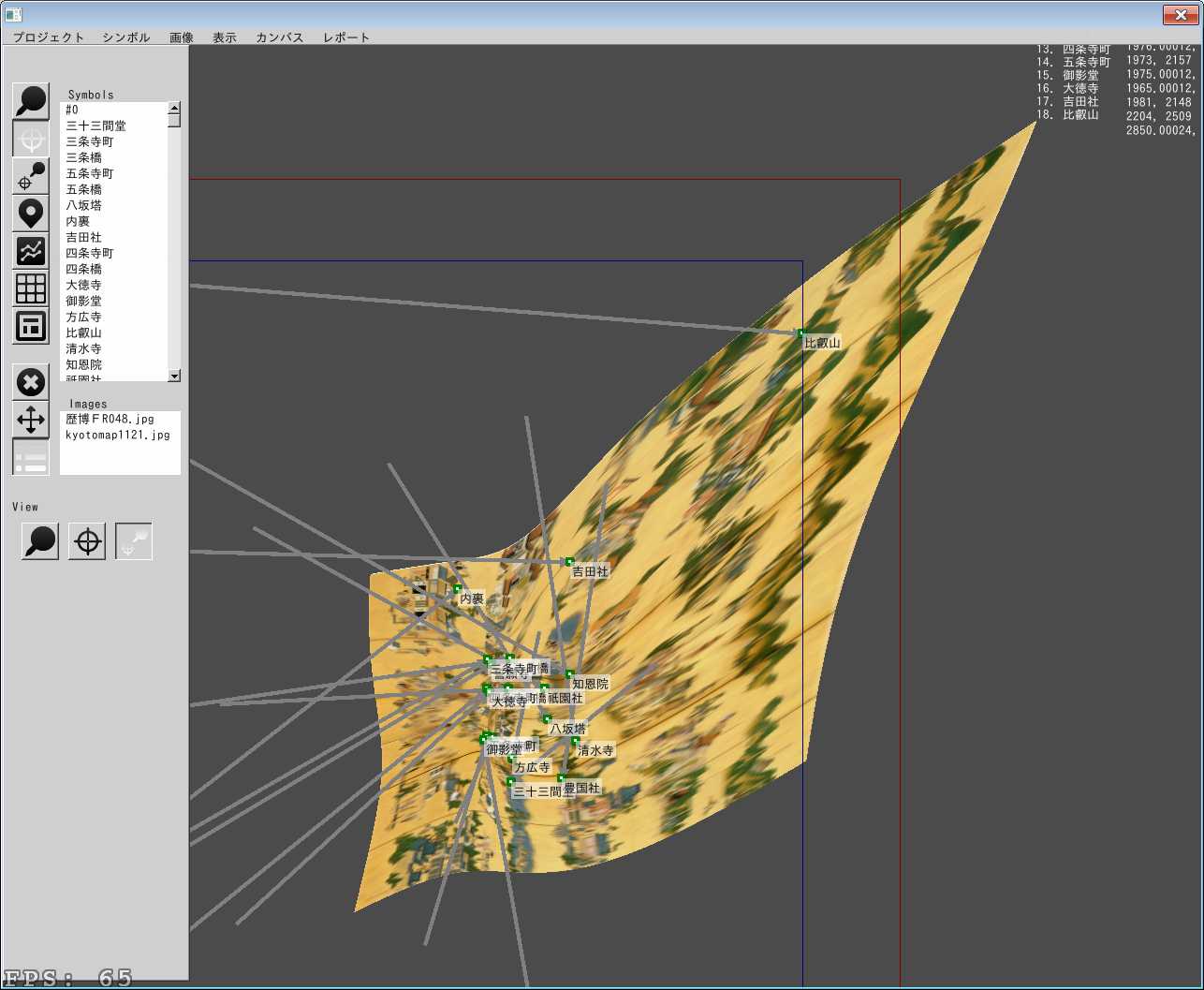Activate the grid tool icon
This screenshot has width=1204, height=990.
pos(31,288)
